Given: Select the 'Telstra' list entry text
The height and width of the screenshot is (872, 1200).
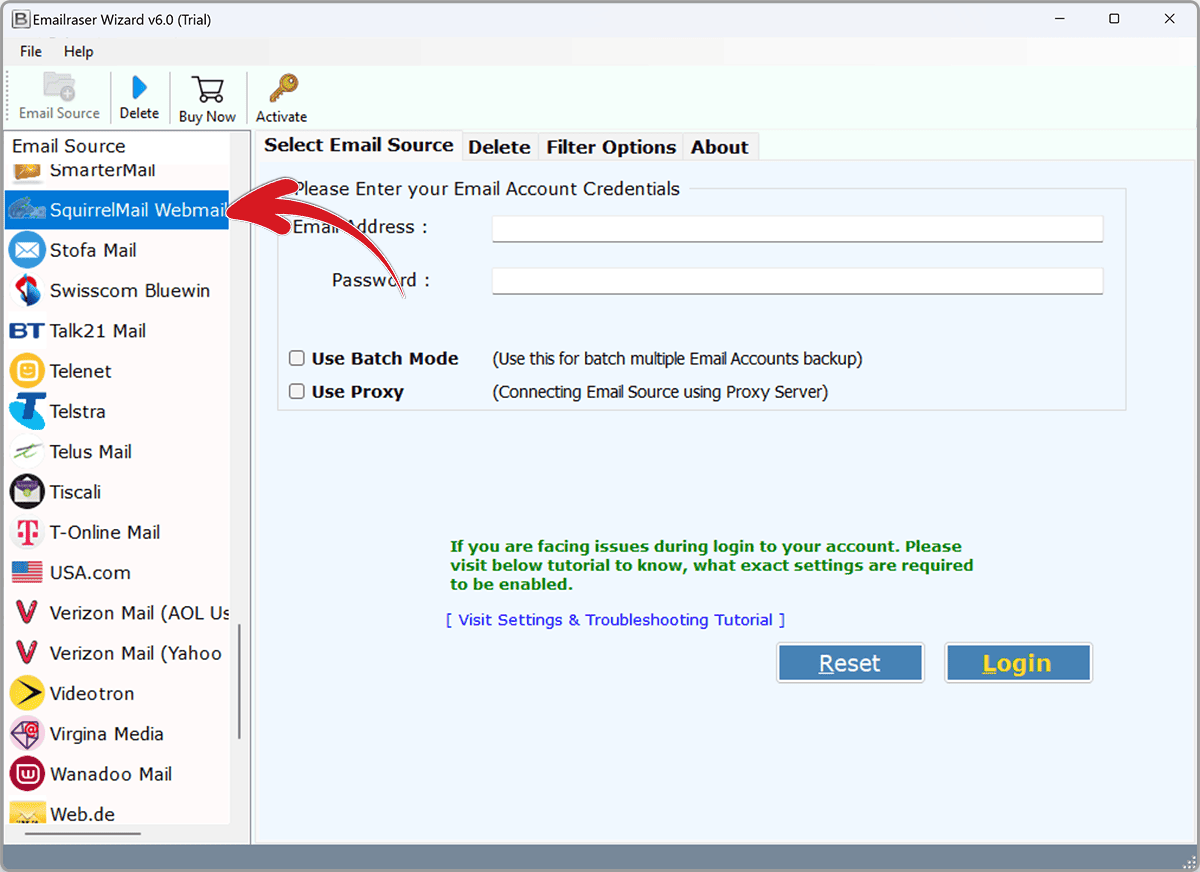Looking at the screenshot, I should (x=78, y=411).
